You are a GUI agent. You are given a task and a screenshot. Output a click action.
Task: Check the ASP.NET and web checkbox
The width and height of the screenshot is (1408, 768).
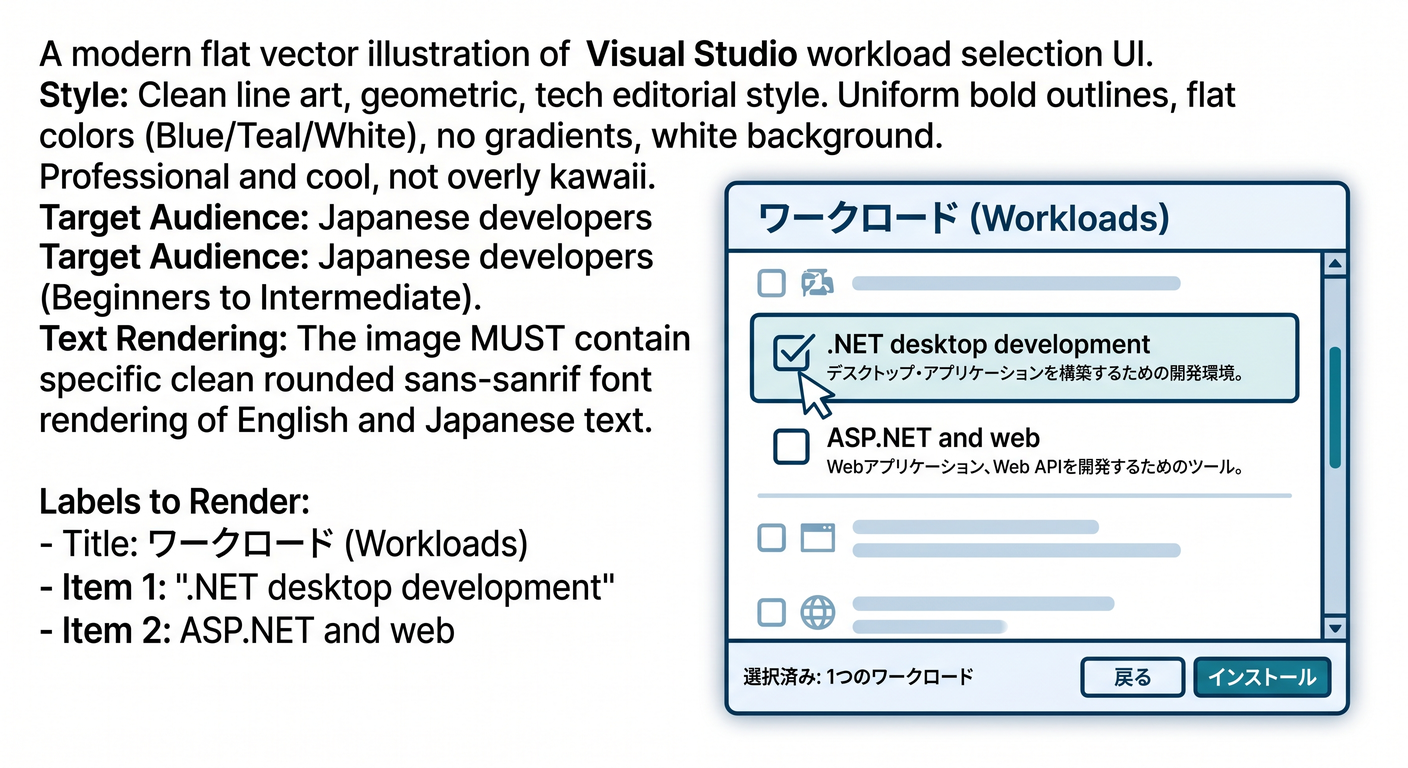[x=792, y=447]
